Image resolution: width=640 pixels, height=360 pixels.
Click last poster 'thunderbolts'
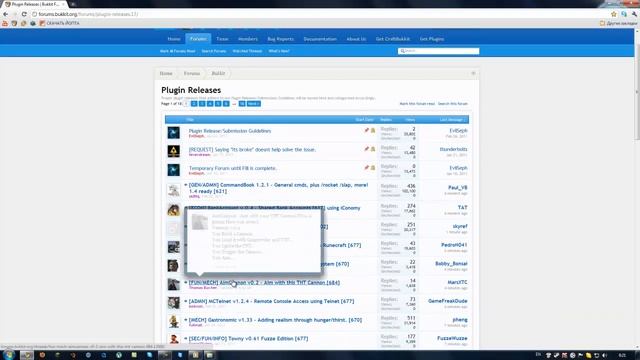[x=453, y=149]
